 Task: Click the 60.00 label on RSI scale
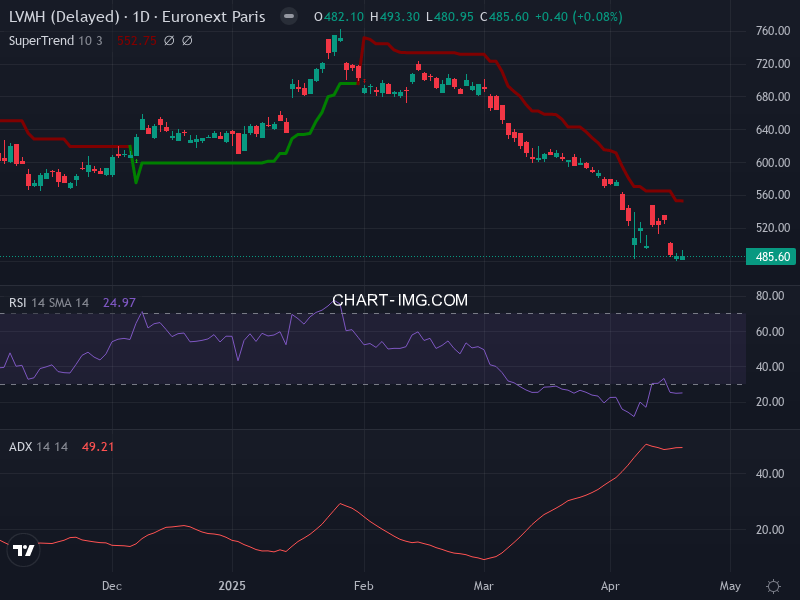[770, 332]
